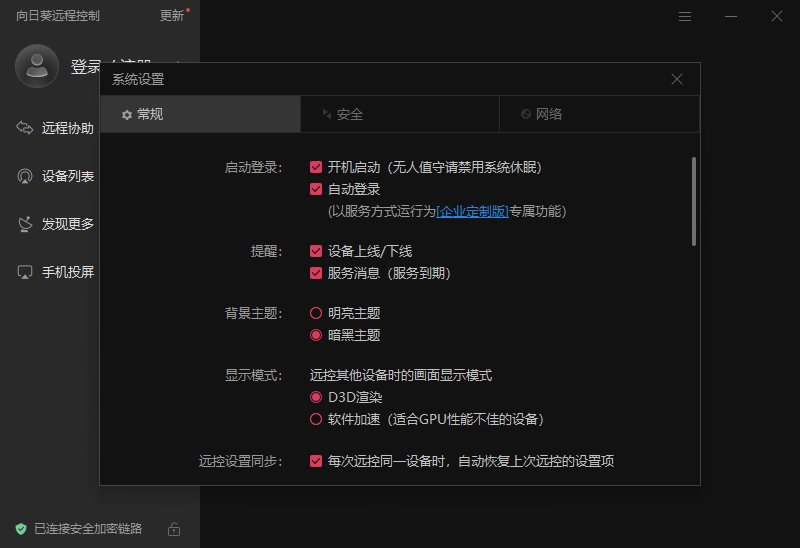Click 提醒 label
The height and width of the screenshot is (548, 800).
pos(266,251)
